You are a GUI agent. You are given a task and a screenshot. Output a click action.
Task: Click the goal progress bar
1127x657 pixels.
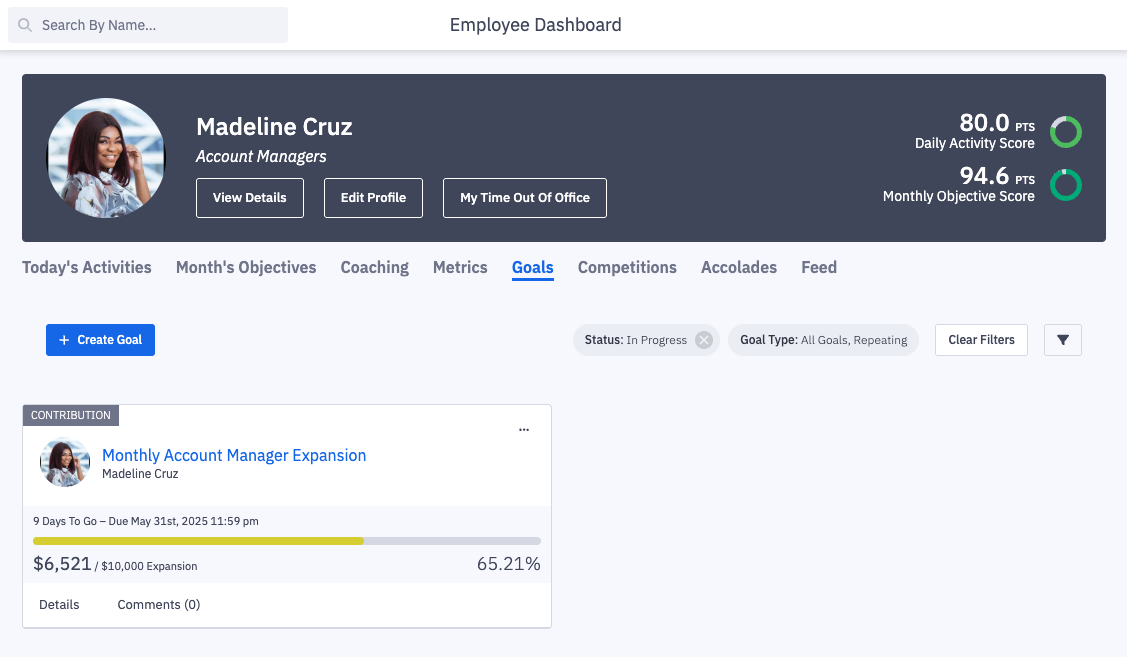pos(287,541)
